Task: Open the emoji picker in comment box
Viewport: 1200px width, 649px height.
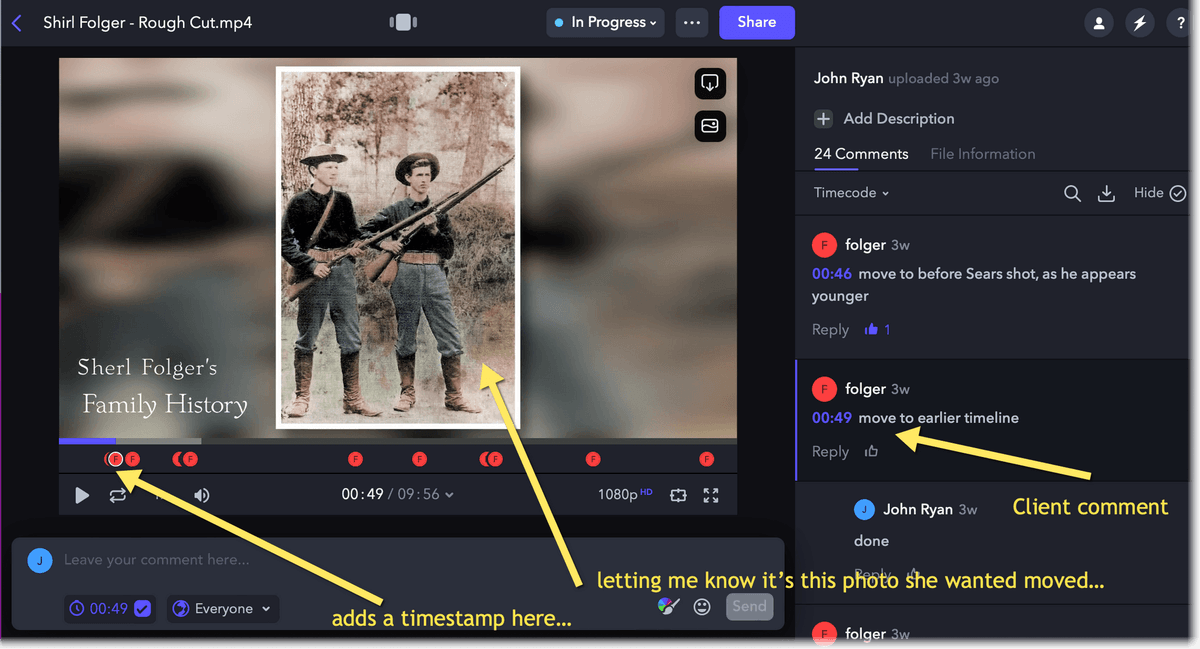Action: (x=702, y=606)
